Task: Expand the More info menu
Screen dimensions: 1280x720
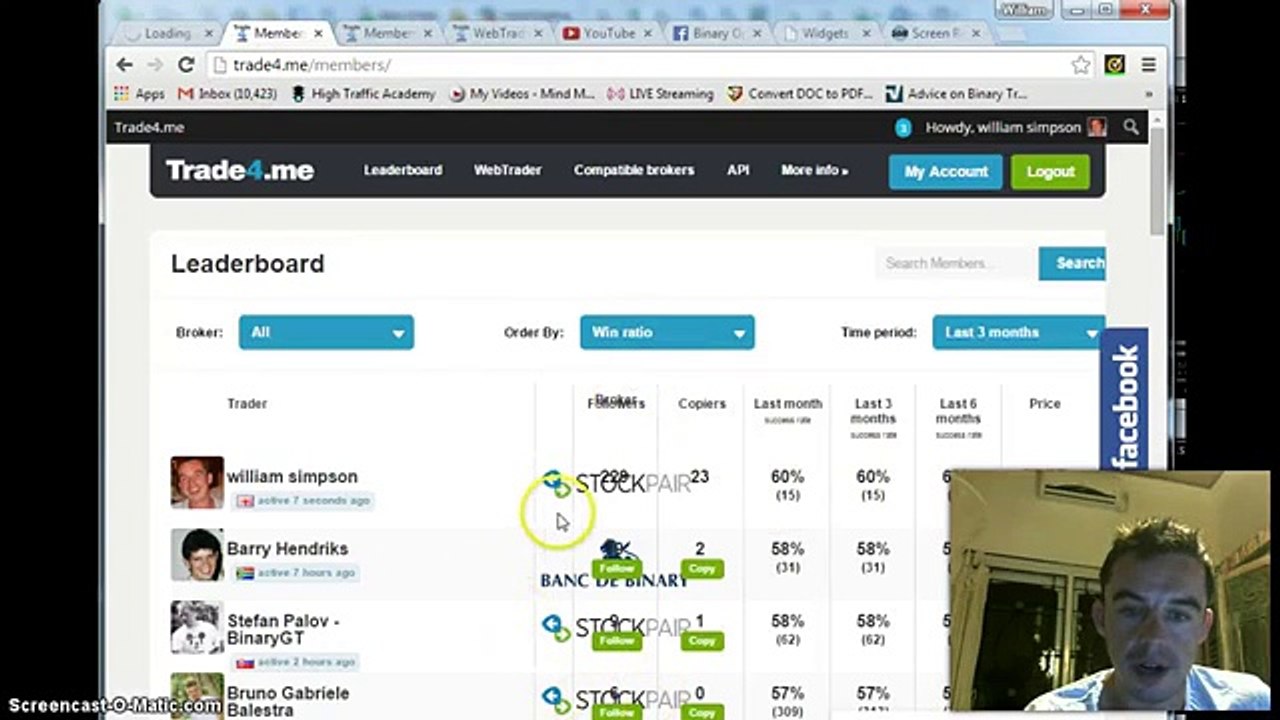Action: coord(815,170)
